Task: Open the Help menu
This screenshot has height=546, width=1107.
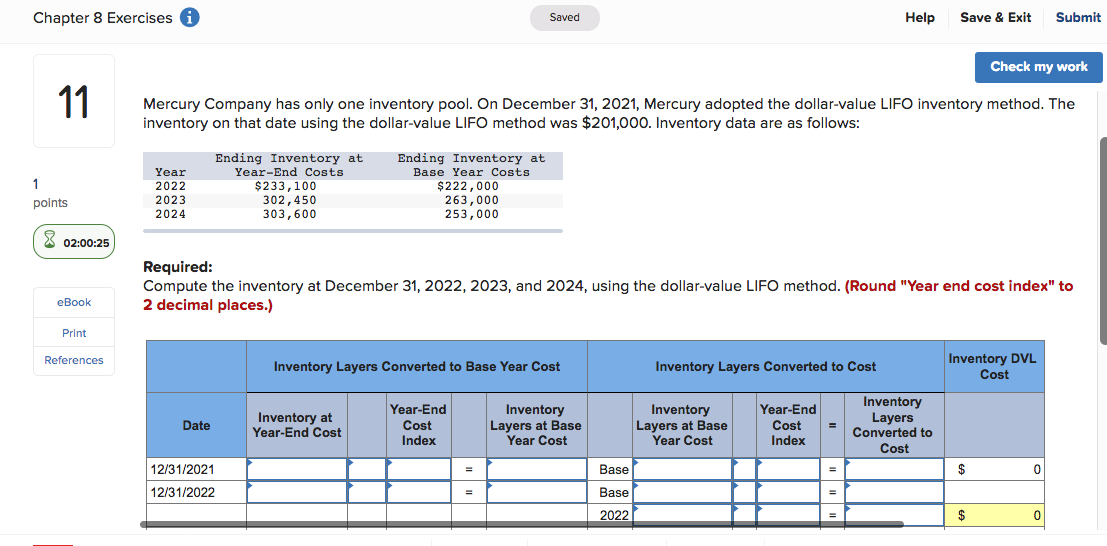Action: click(919, 18)
